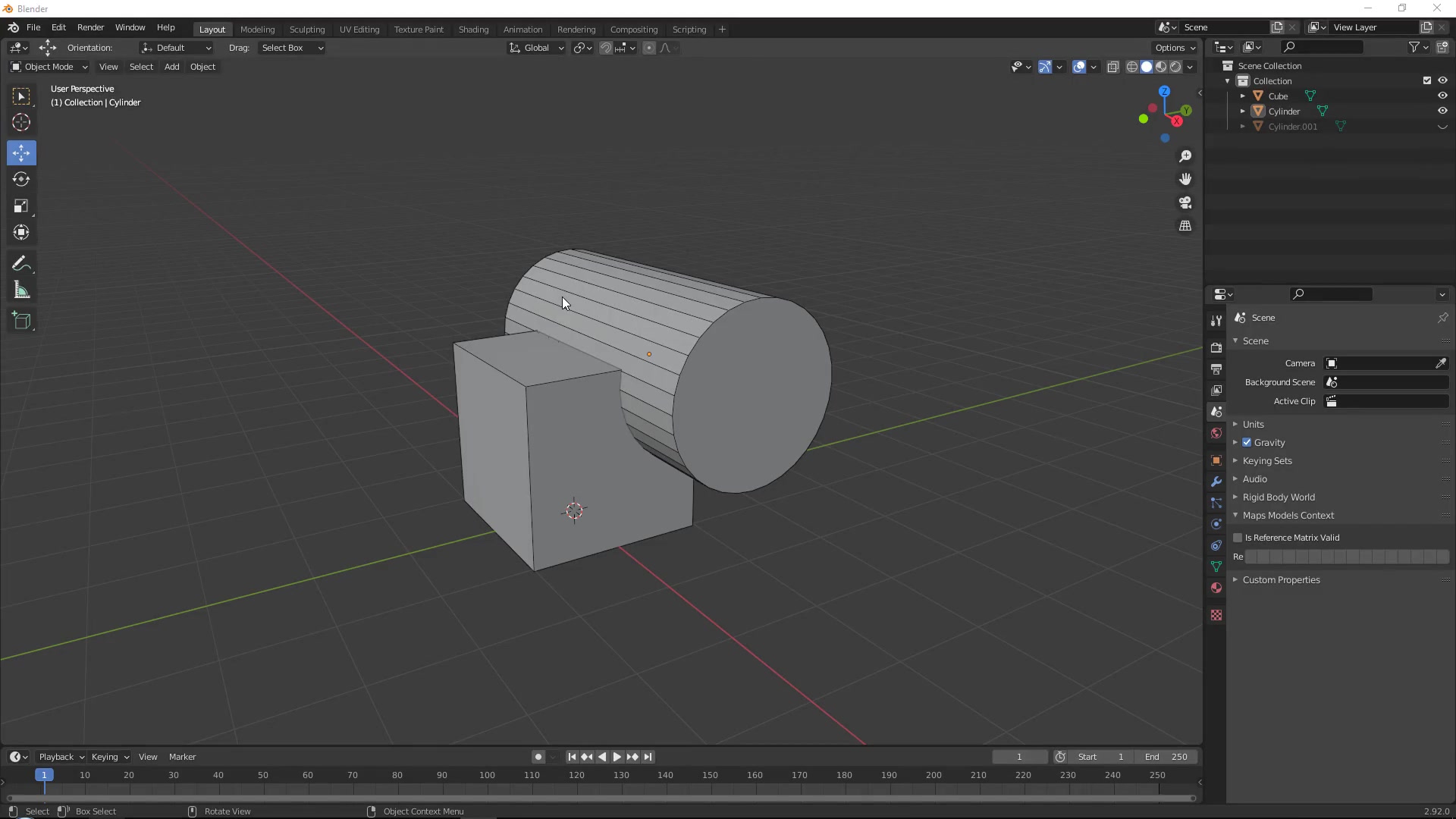Open the Render properties camera tab

(1216, 347)
